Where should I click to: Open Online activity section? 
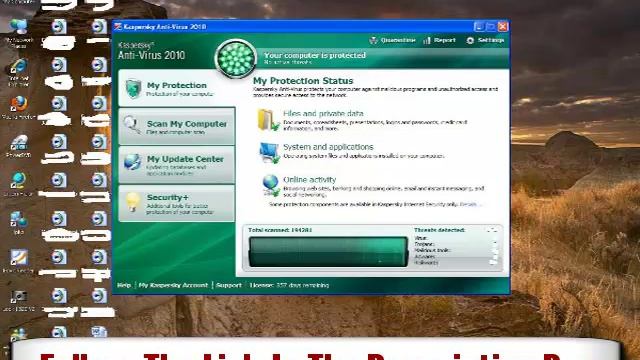[309, 180]
